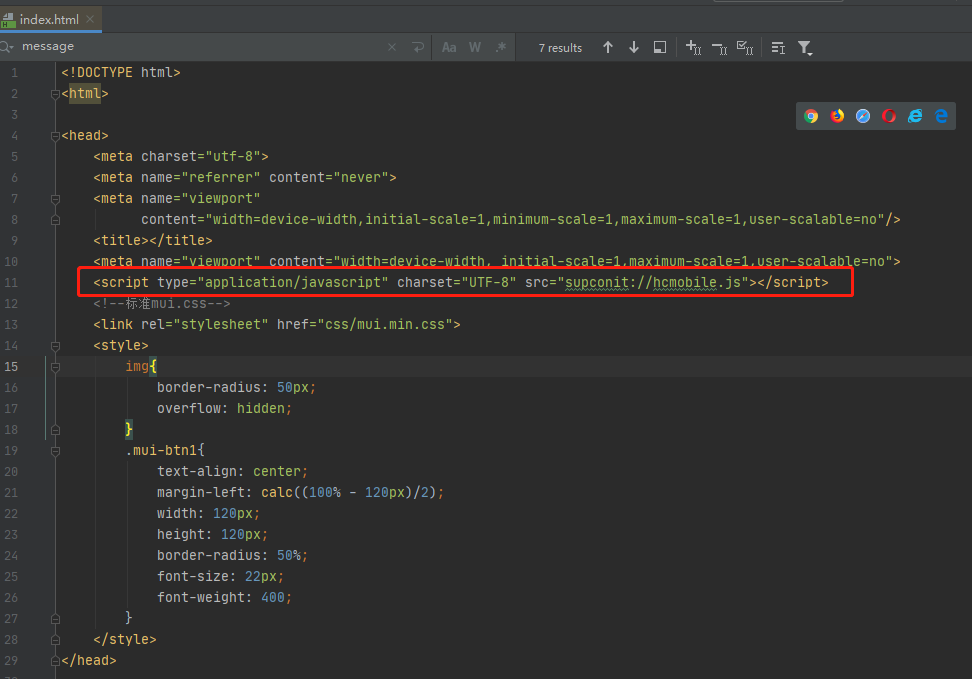Open search history dropdown by magnifier
The image size is (972, 679).
7,46
